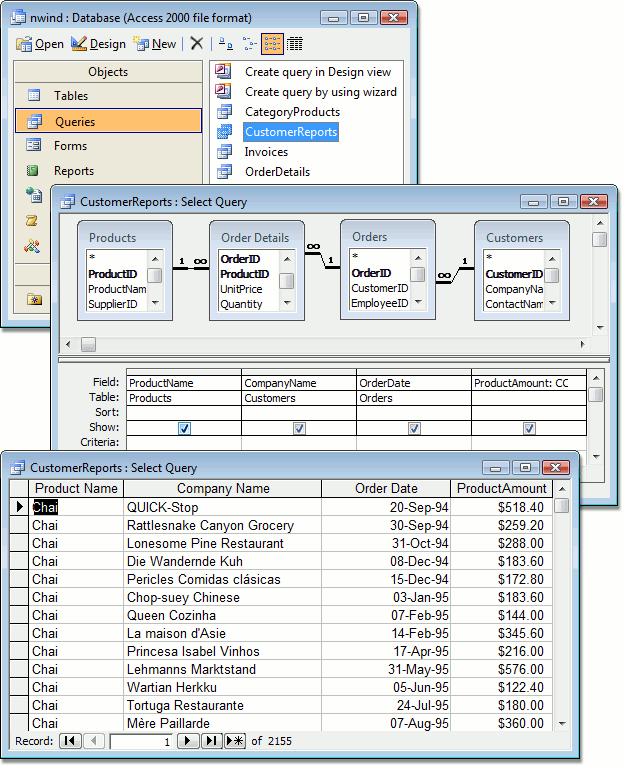Go to first record button
Viewport: 624px width, 766px height.
click(x=70, y=741)
